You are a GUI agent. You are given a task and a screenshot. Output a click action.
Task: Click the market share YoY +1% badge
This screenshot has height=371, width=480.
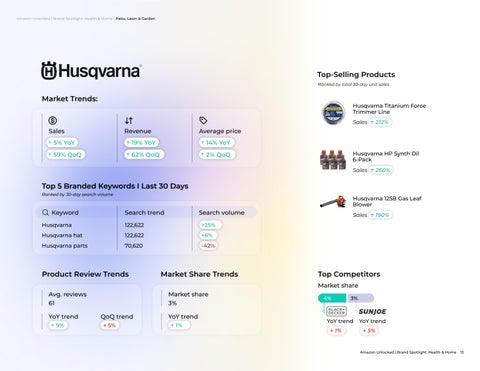tap(179, 325)
